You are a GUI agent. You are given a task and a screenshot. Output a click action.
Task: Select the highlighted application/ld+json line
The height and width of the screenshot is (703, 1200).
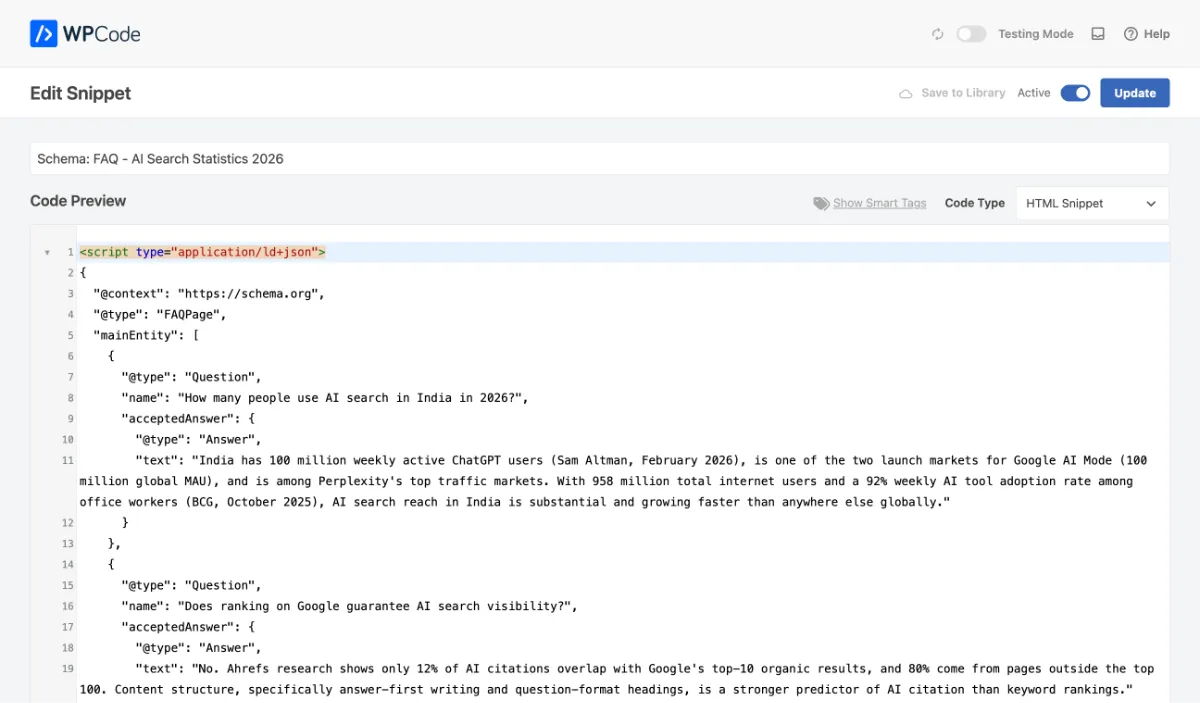(200, 252)
